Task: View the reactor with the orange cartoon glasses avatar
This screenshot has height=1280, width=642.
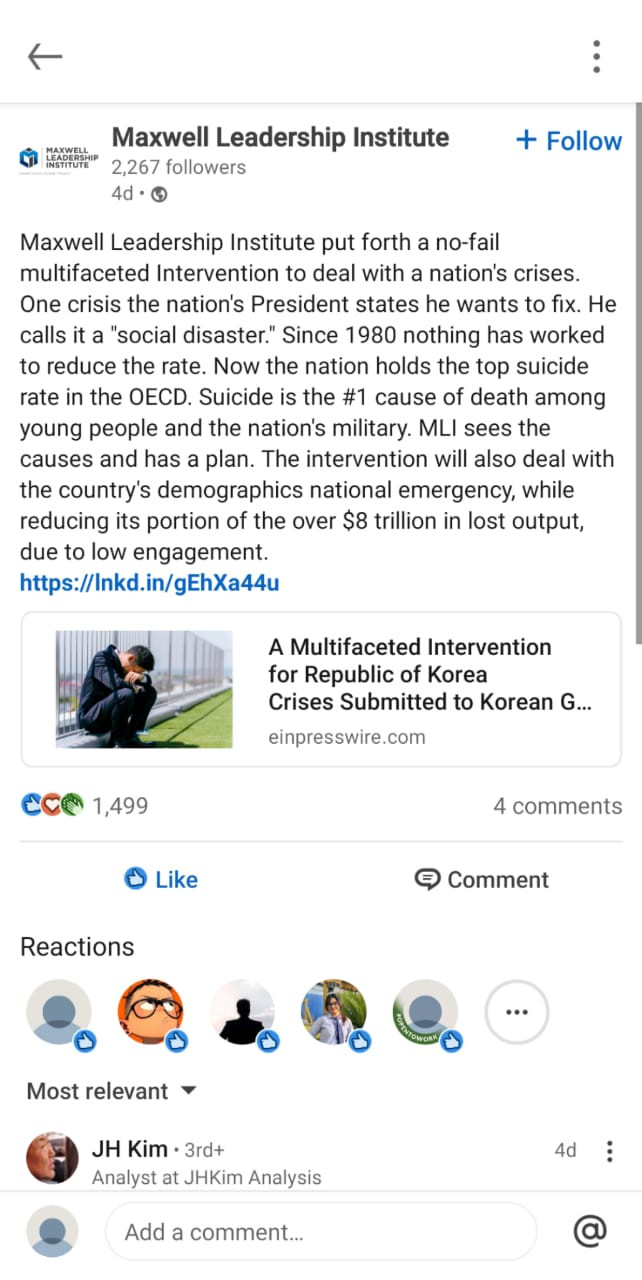Action: 150,1012
